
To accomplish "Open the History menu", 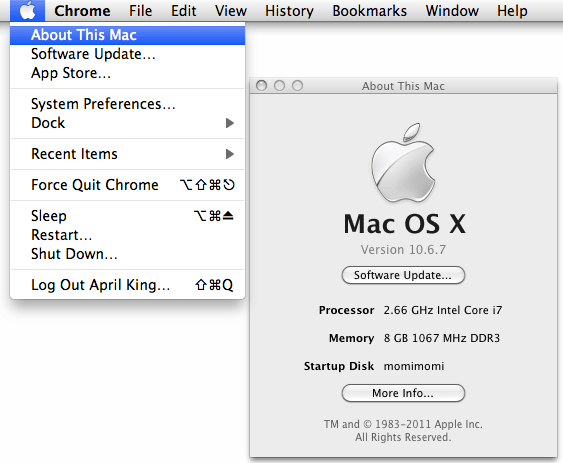I will pyautogui.click(x=289, y=11).
